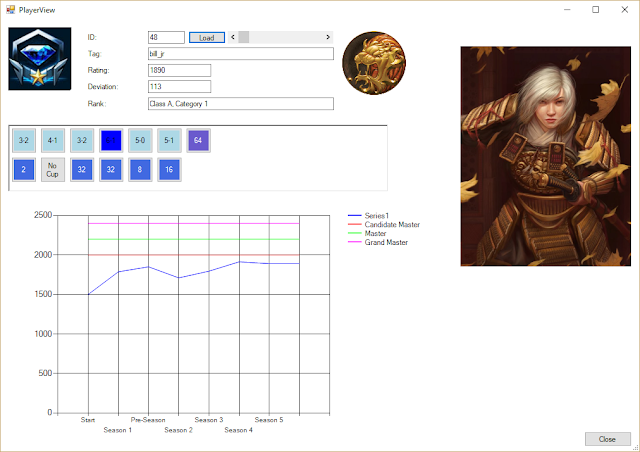
Task: Click the right arrow of the ID scrollbar
Action: 328,37
